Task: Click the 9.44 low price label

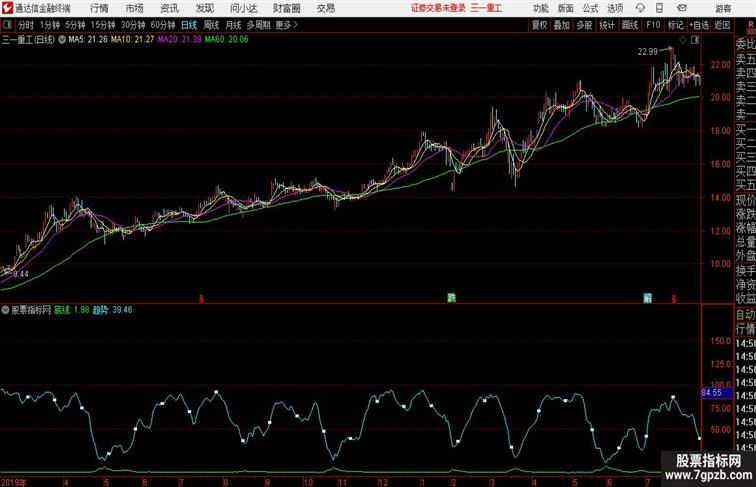Action: [x=21, y=274]
